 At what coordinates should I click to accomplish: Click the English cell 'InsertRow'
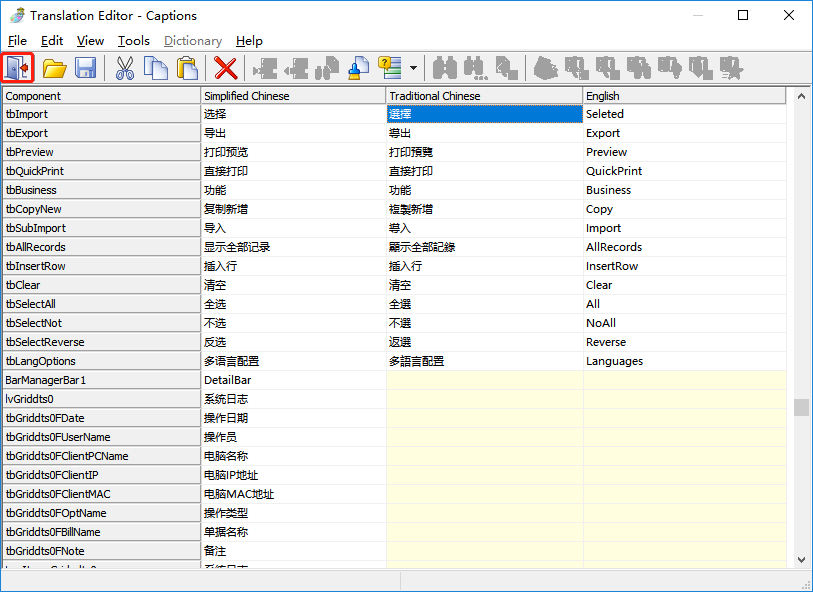pos(684,266)
